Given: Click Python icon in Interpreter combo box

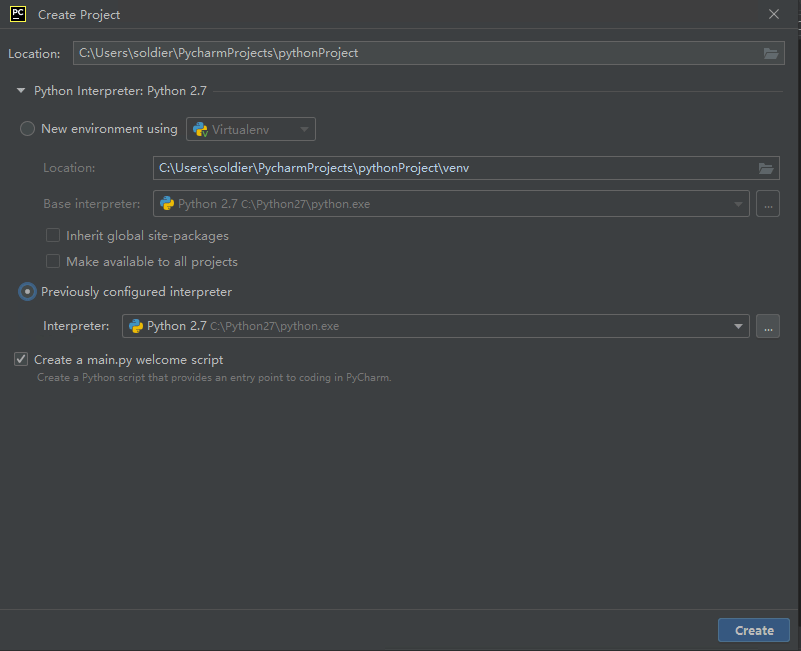Looking at the screenshot, I should click(136, 326).
